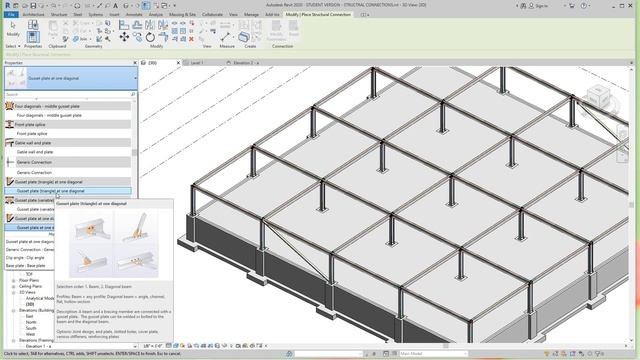Select the Copy tool in Modify panel
This screenshot has height=360, width=640.
137,38
